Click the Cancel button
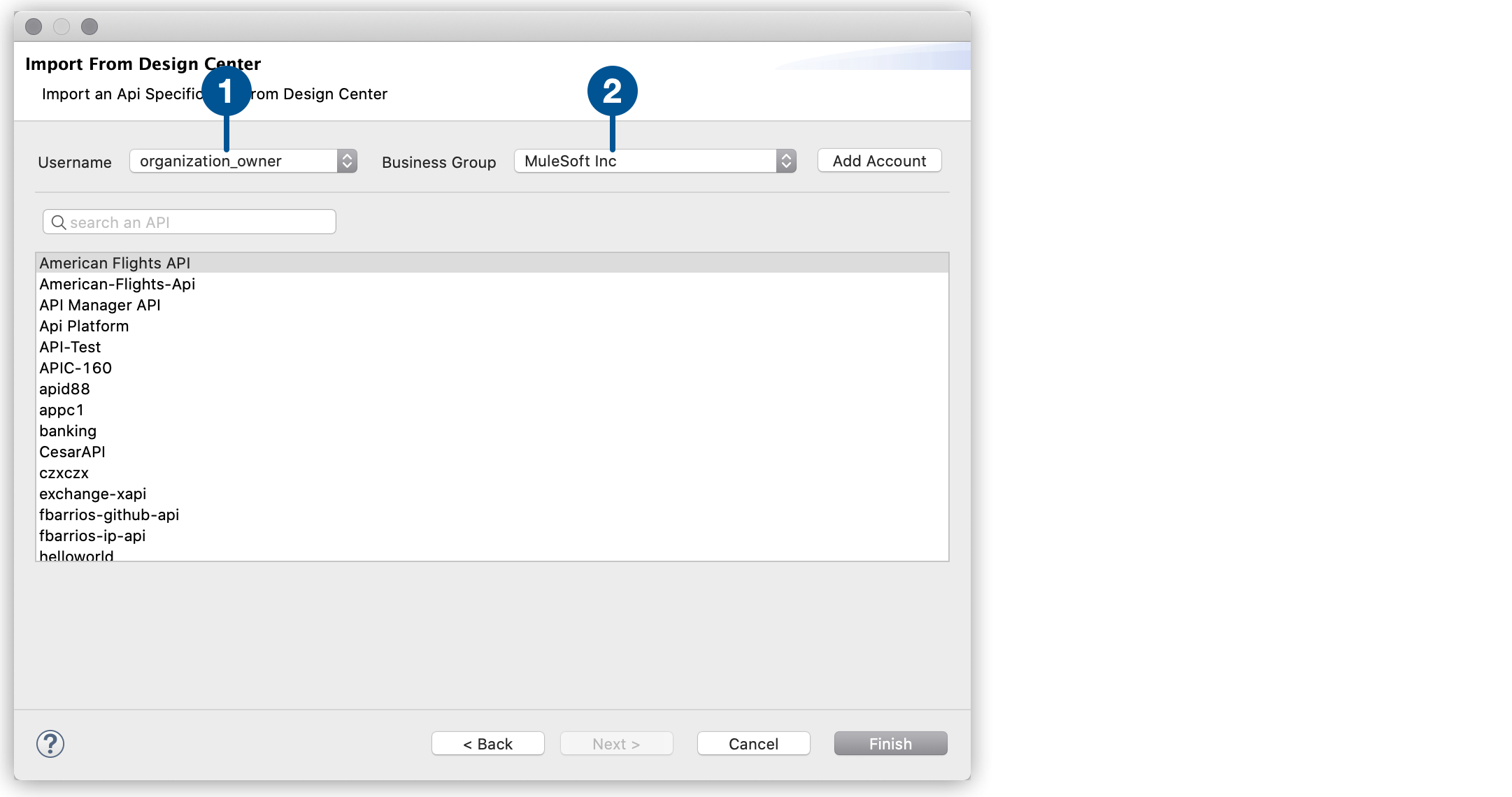The height and width of the screenshot is (797, 1512). [x=753, y=743]
